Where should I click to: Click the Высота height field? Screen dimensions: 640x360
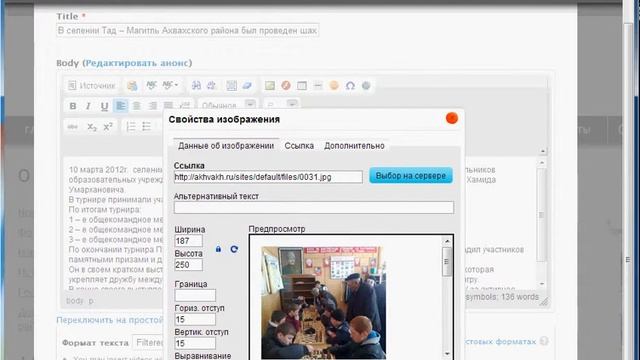(x=188, y=265)
